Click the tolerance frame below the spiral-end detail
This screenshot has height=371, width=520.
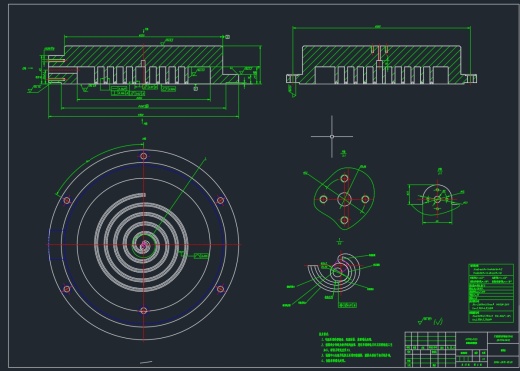click(x=347, y=305)
